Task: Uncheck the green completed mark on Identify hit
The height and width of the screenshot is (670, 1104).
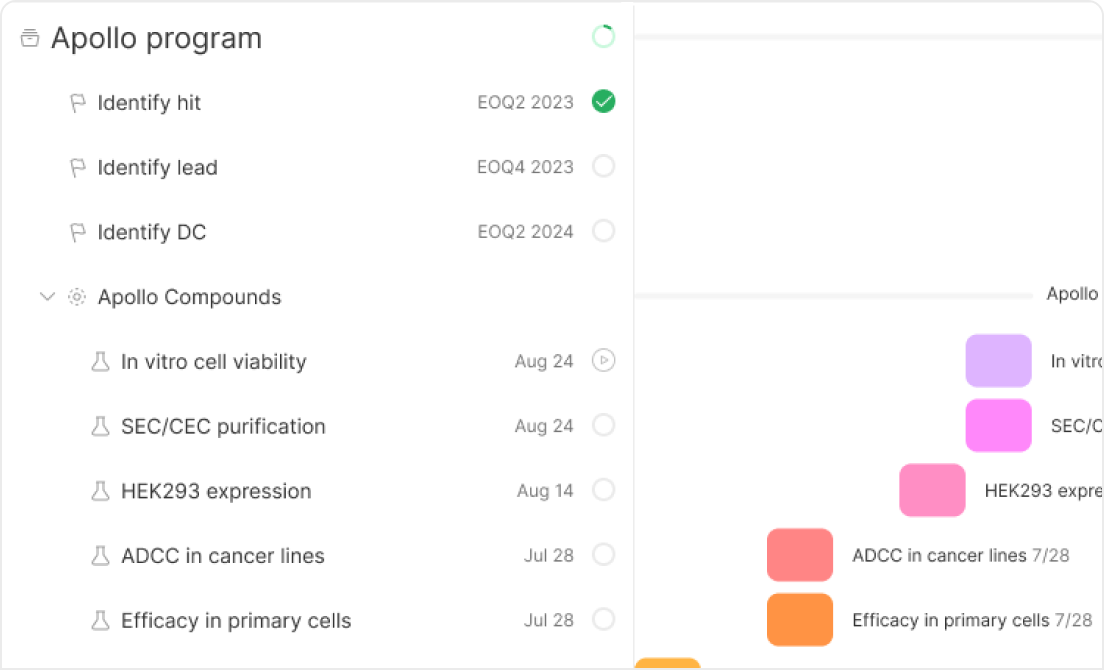Action: pos(603,101)
